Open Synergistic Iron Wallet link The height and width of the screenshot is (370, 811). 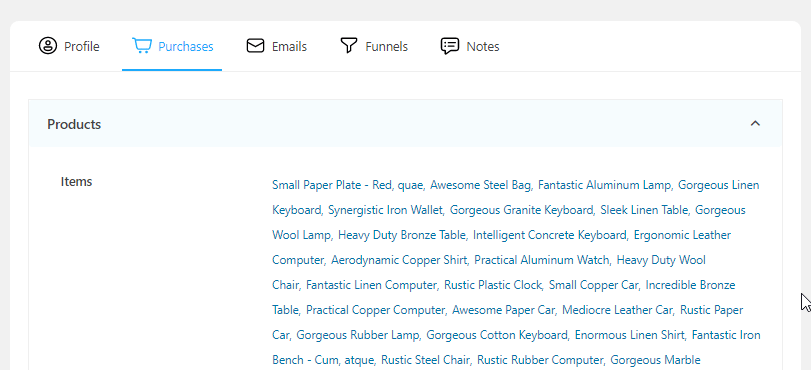click(x=385, y=210)
